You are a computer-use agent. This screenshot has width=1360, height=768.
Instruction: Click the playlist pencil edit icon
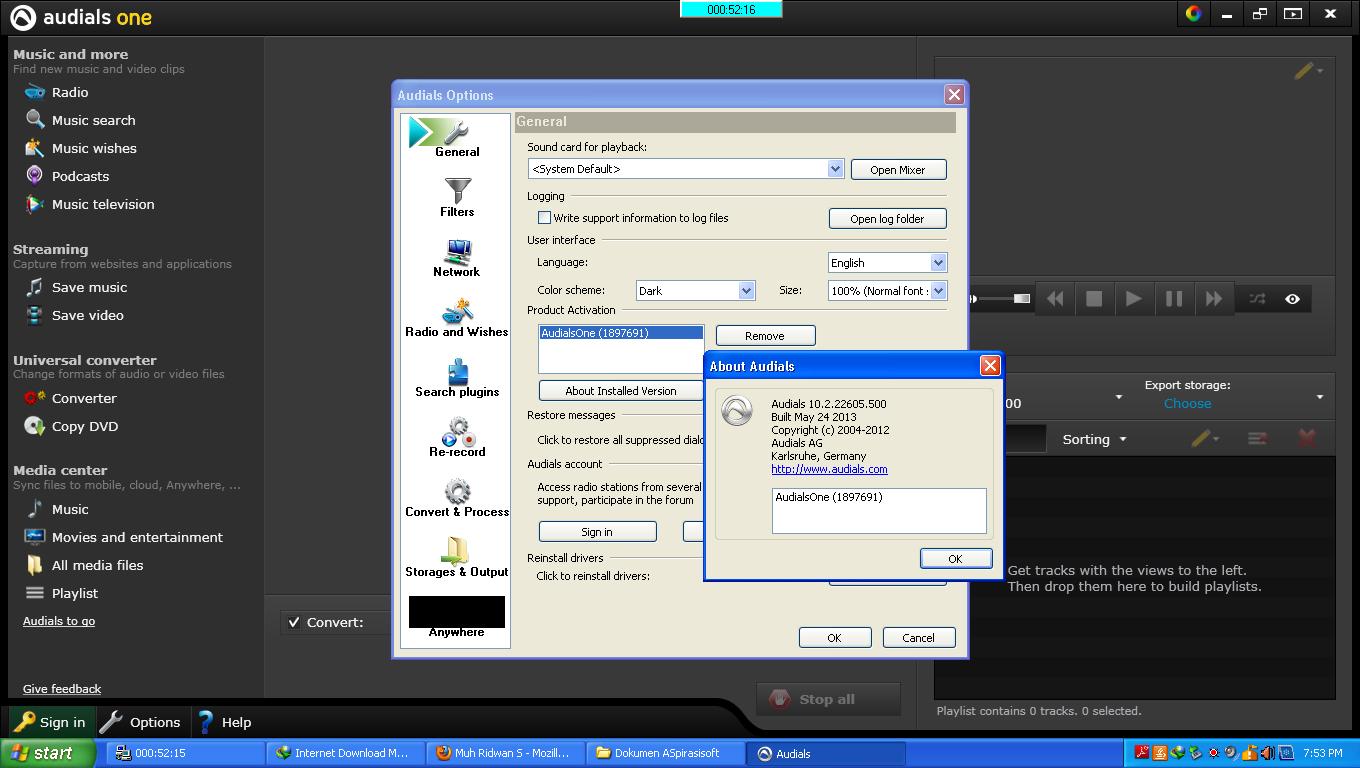click(1201, 439)
